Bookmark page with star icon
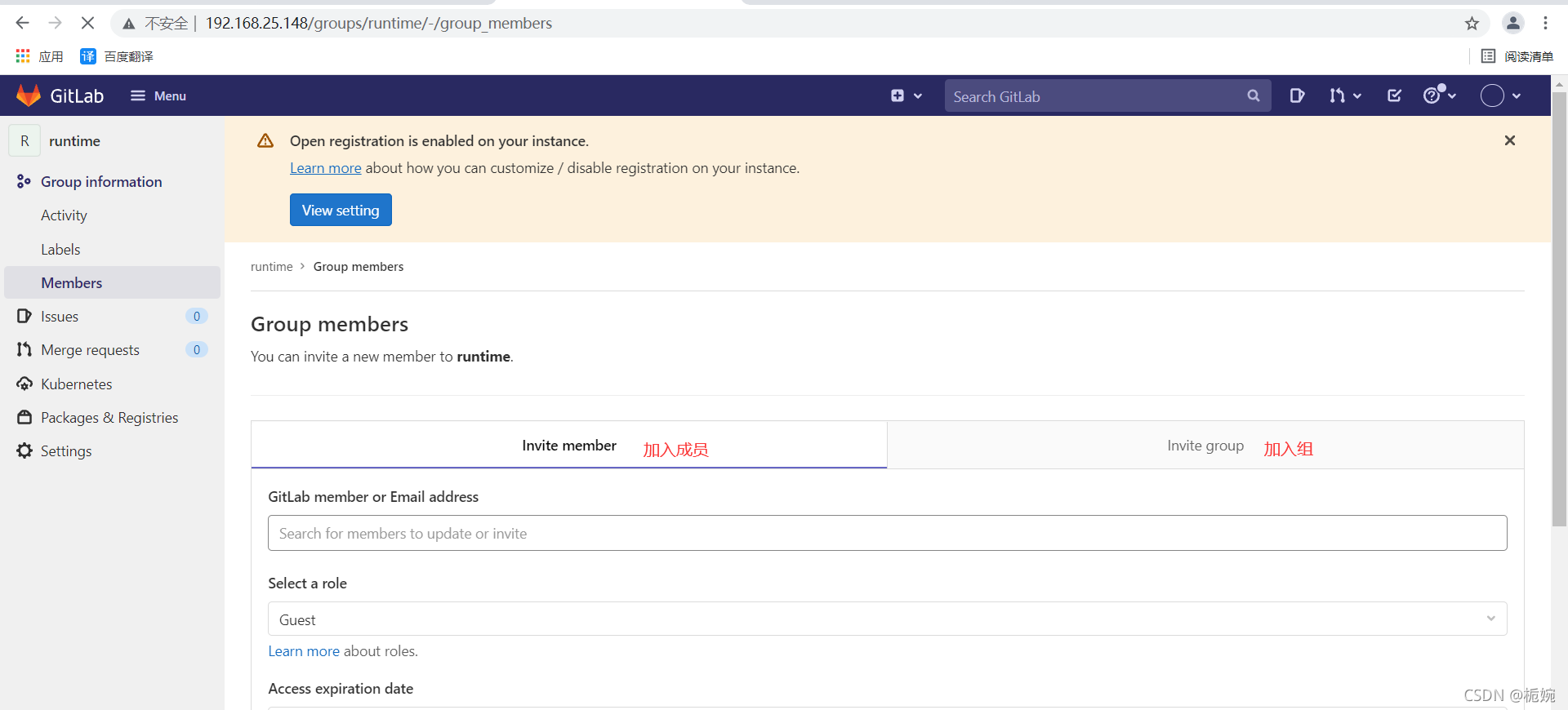 coord(1472,23)
